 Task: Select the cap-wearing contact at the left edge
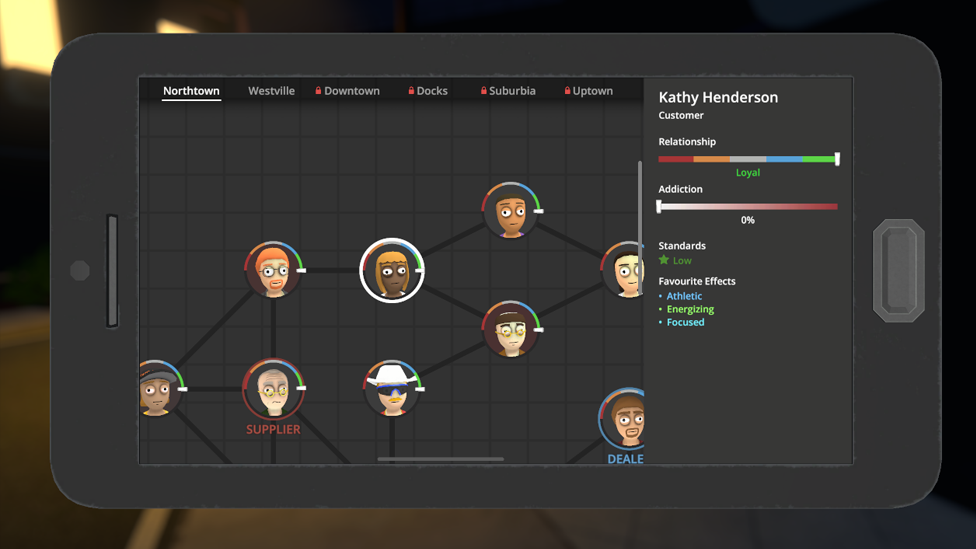(x=160, y=388)
